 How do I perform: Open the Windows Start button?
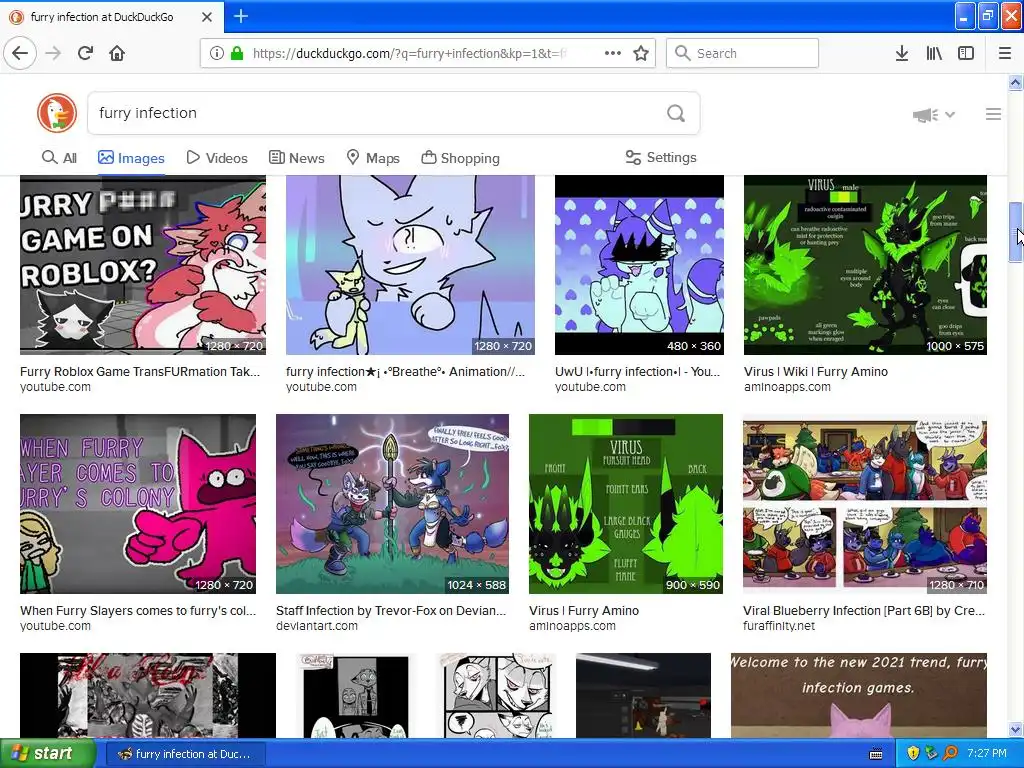tap(47, 754)
